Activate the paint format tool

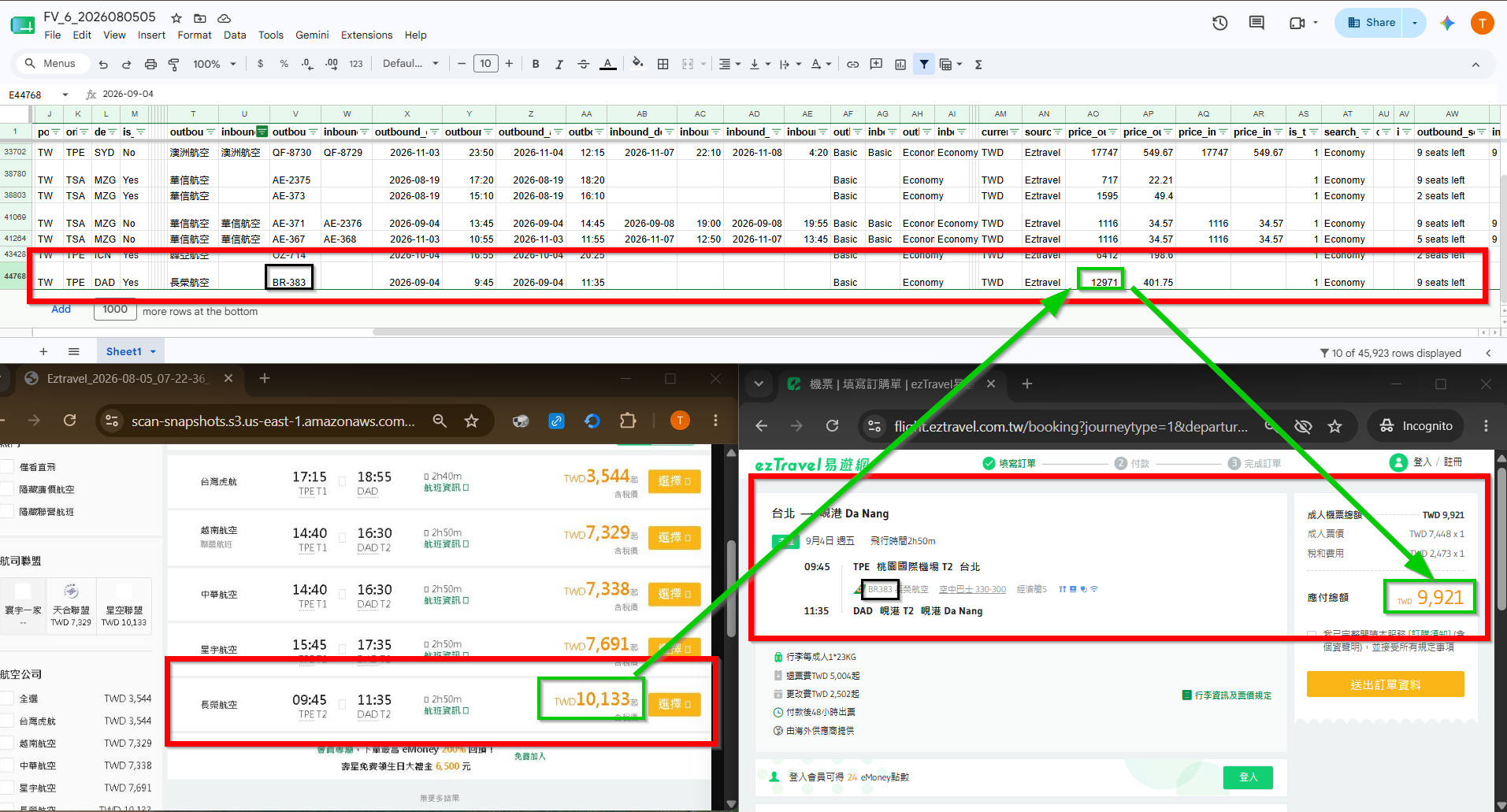point(174,65)
